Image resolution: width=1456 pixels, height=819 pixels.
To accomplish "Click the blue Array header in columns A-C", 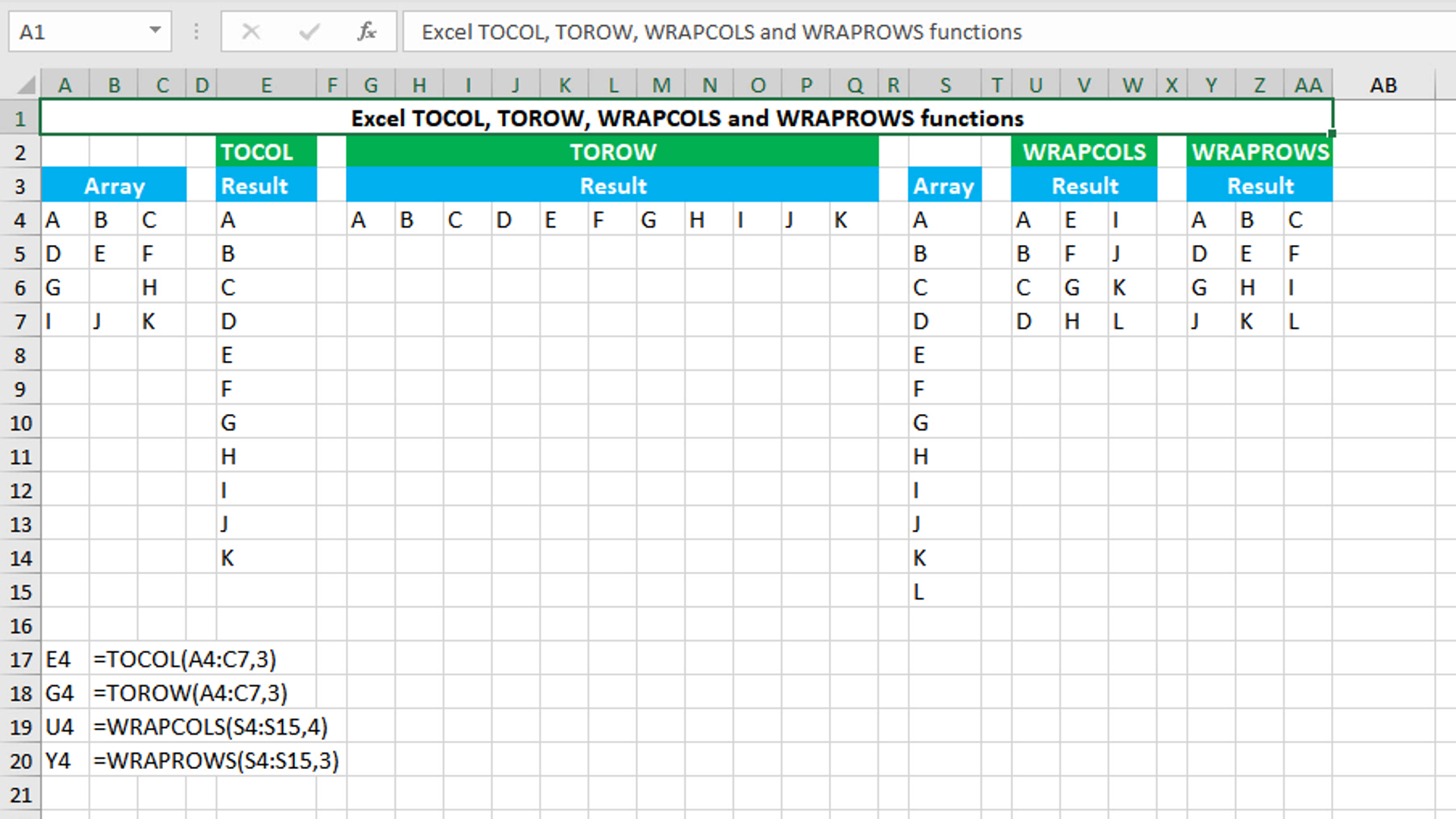I will point(114,186).
